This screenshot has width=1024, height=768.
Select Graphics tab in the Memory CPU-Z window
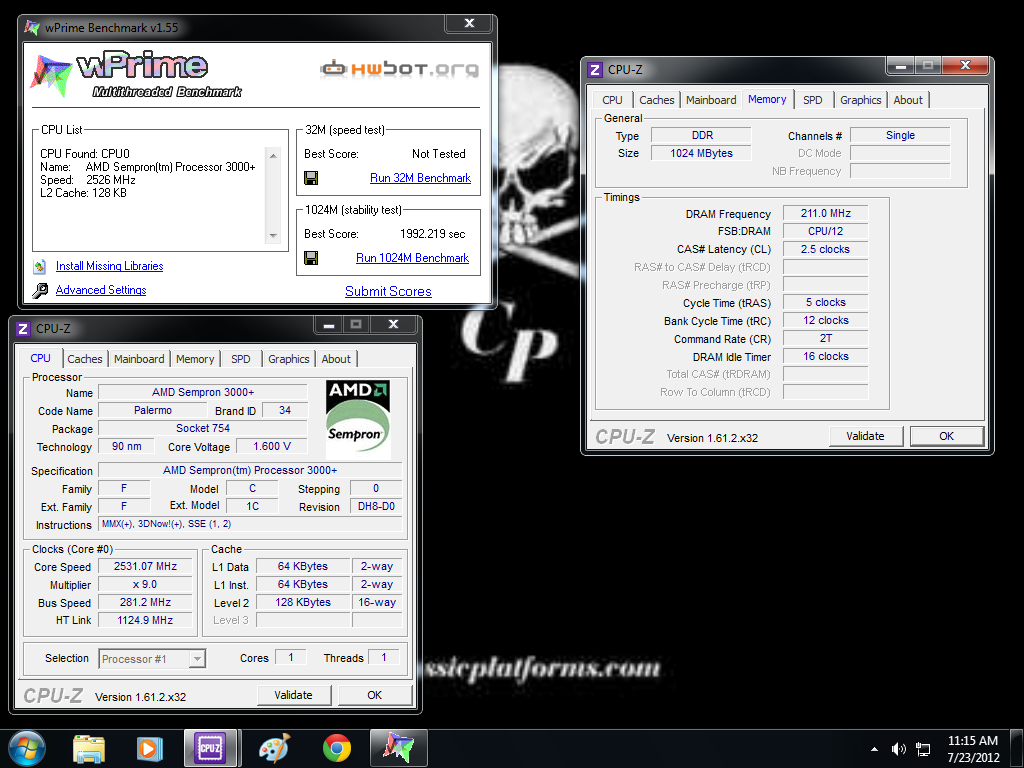tap(861, 100)
